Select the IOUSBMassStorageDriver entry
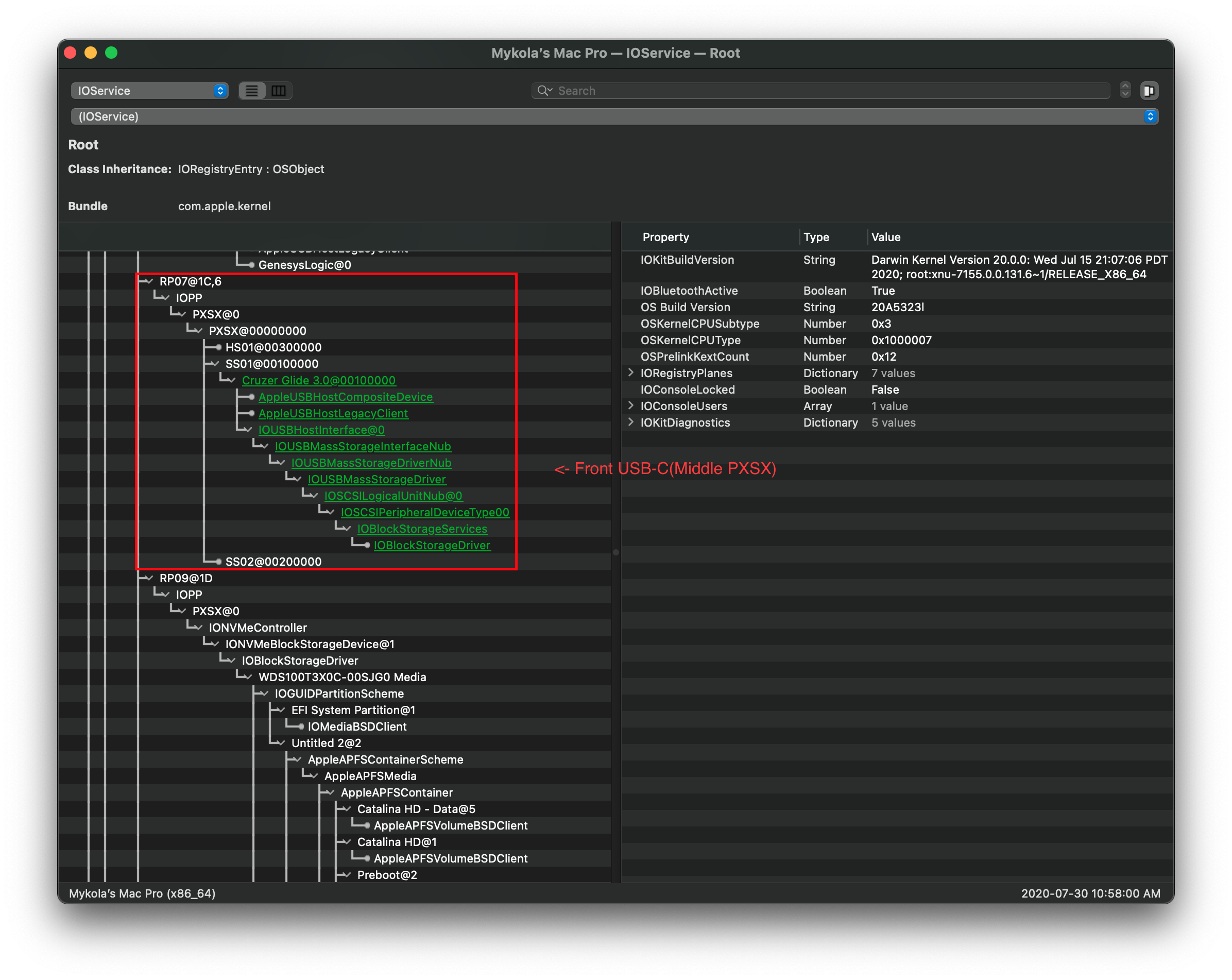 coord(377,479)
